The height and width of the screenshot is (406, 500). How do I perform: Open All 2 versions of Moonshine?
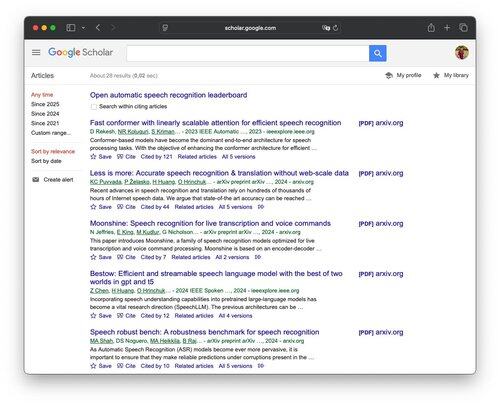tap(232, 257)
